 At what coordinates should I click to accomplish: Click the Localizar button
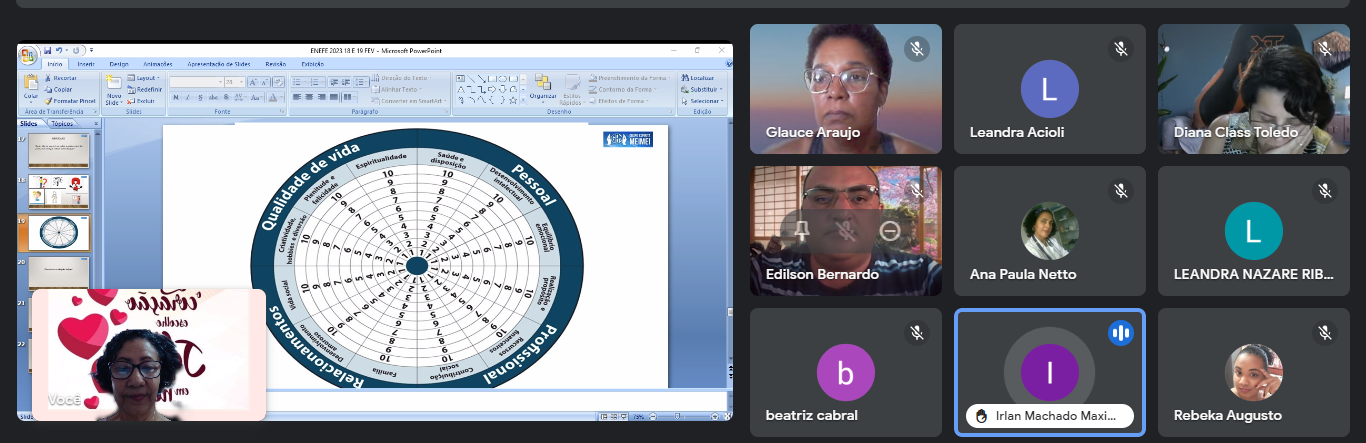tap(701, 77)
